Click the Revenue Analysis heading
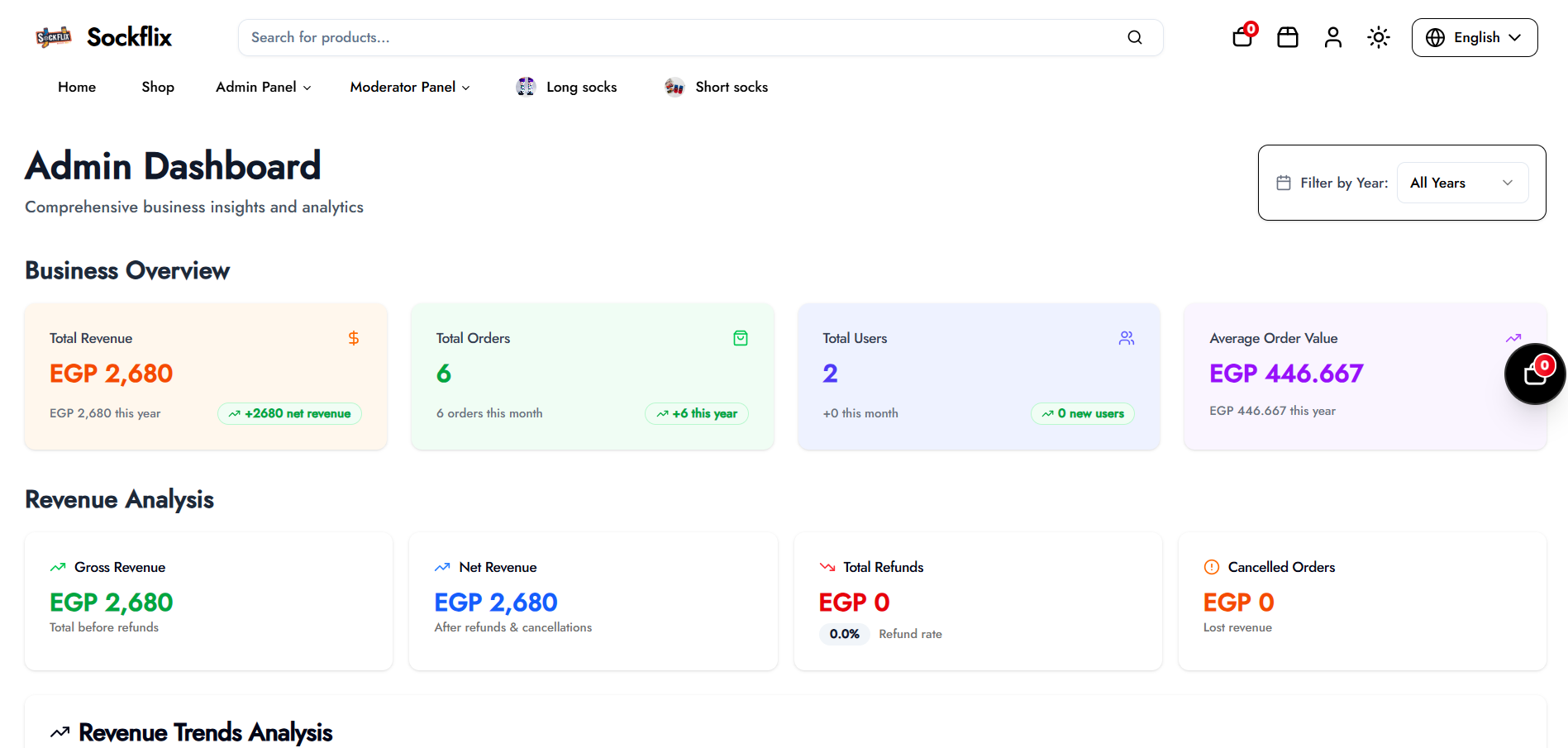 [x=119, y=500]
